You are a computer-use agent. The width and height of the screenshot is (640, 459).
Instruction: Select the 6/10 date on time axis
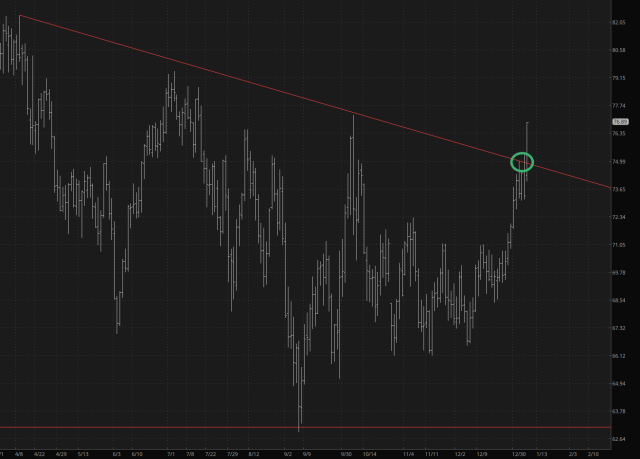point(137,453)
